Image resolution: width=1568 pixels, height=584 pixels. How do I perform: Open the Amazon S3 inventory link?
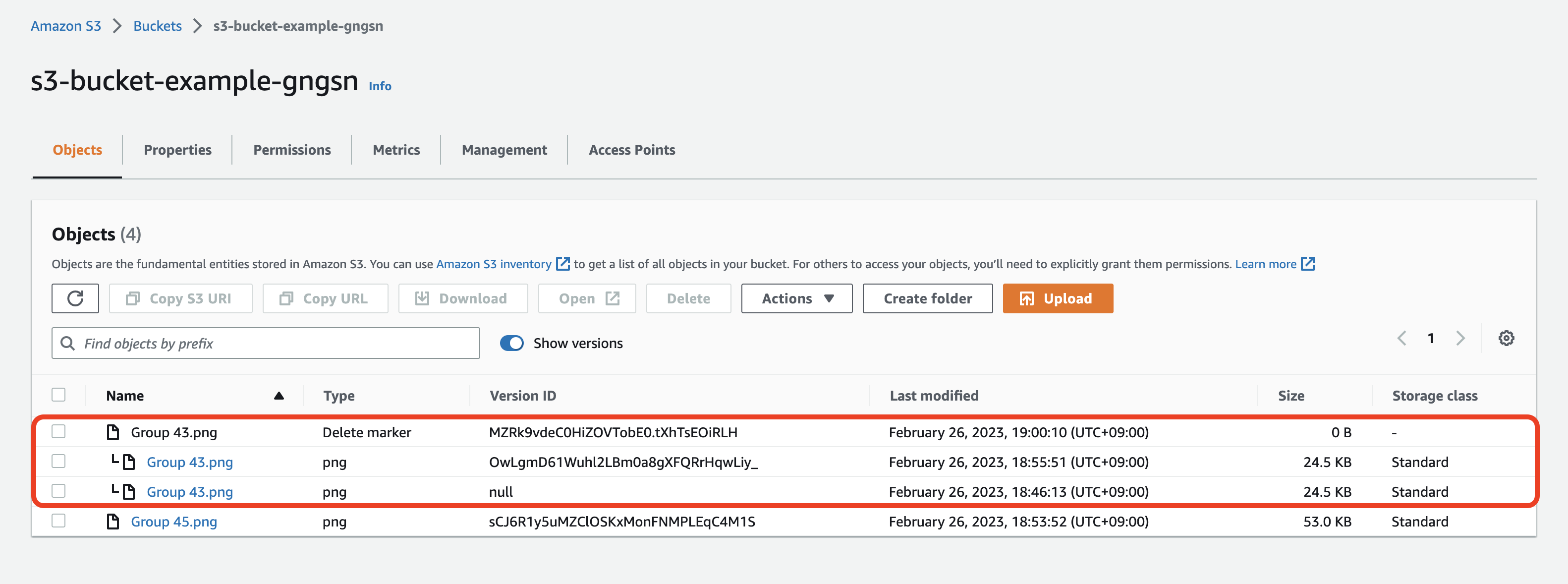(x=494, y=264)
